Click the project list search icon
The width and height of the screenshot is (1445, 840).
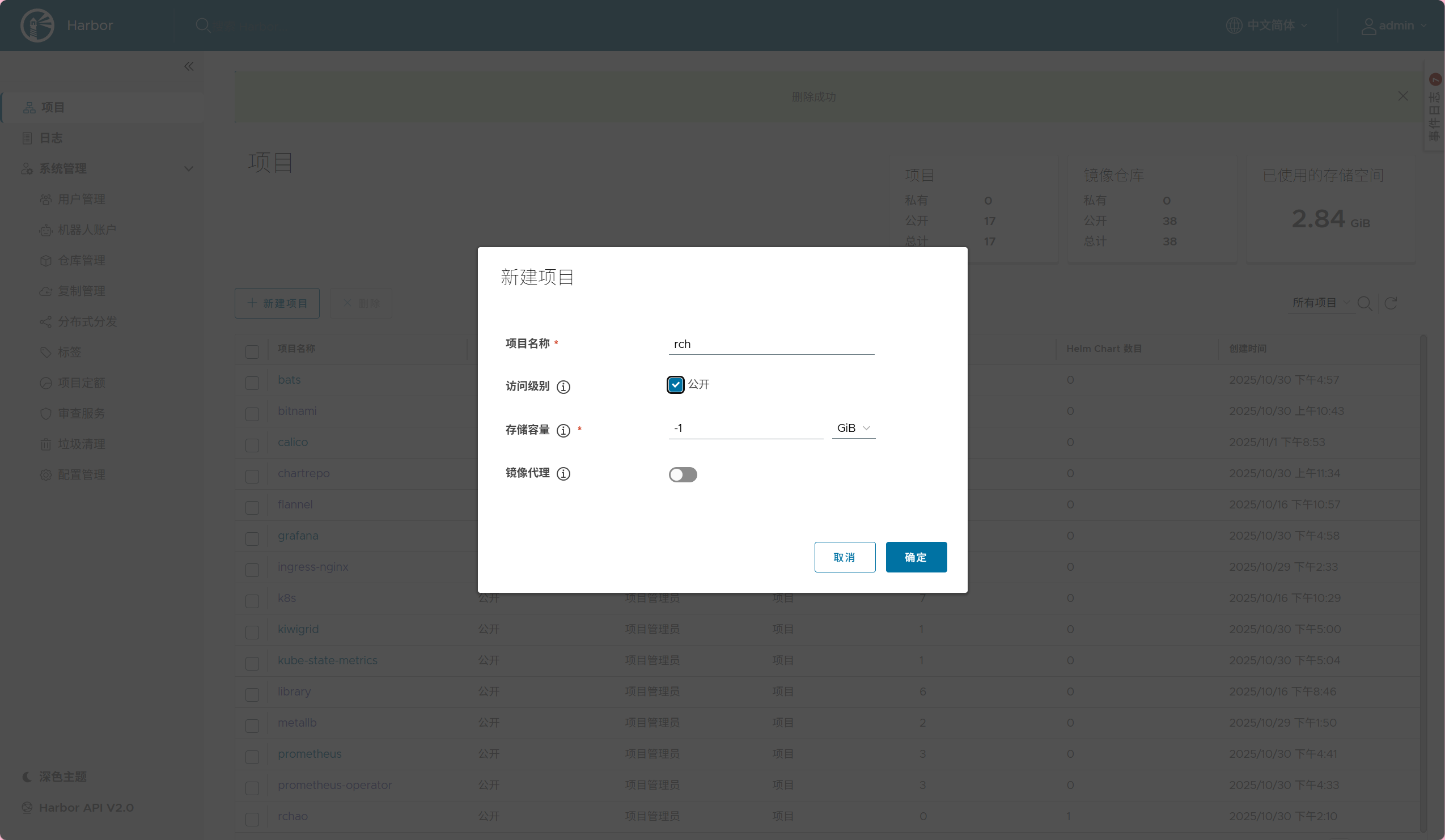click(1364, 303)
